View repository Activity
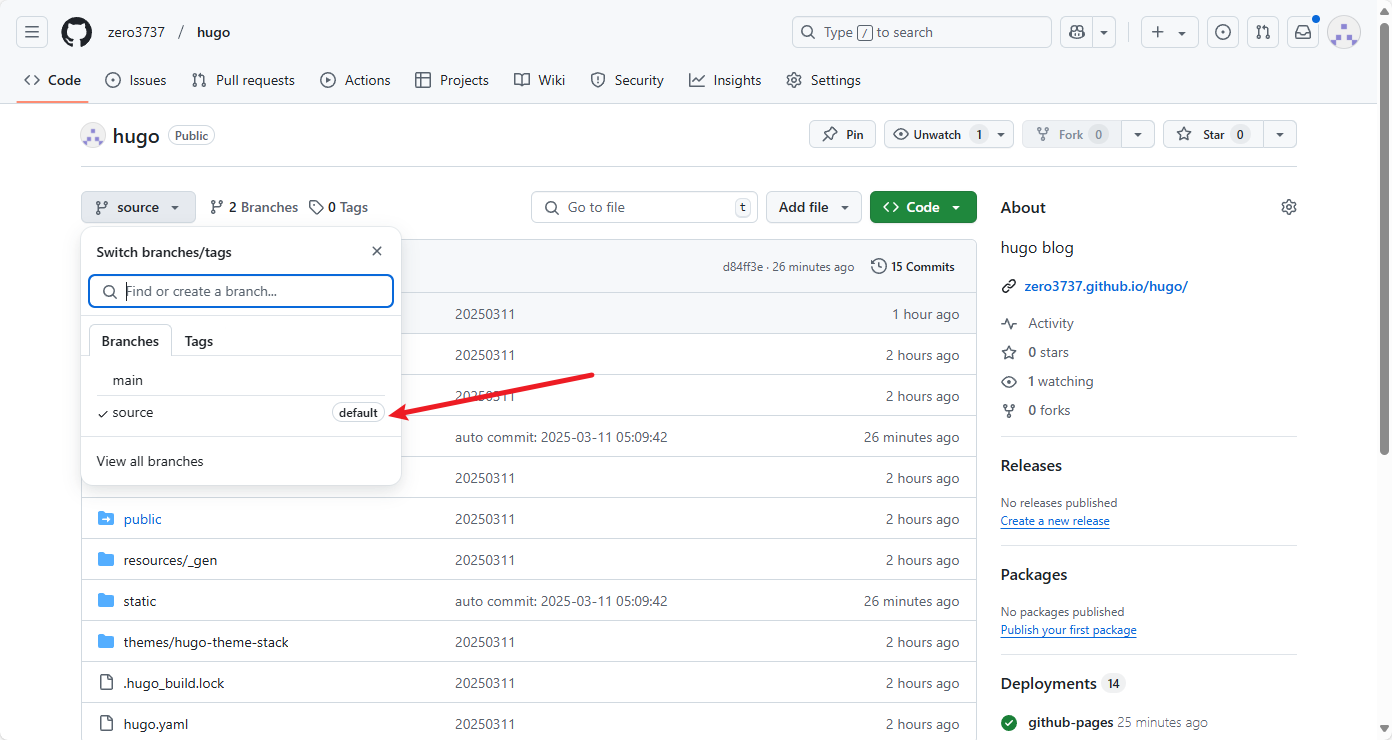1392x740 pixels. point(1051,323)
